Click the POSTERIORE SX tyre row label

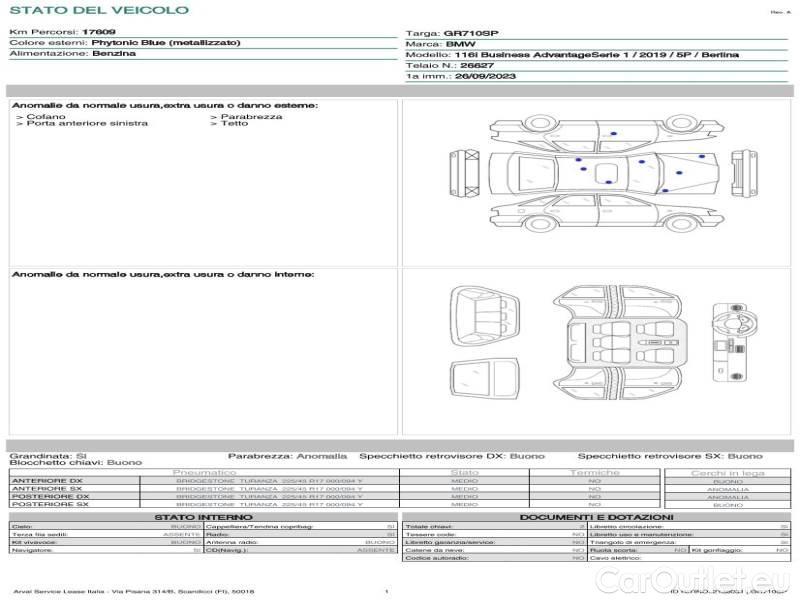pyautogui.click(x=50, y=505)
